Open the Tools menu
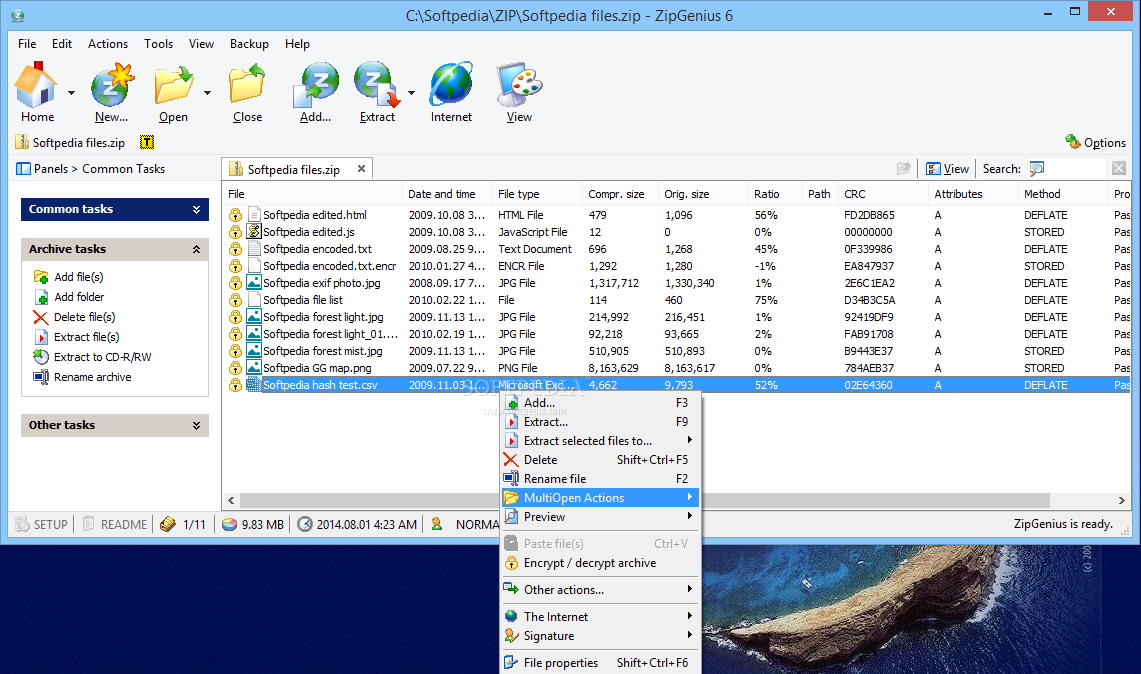This screenshot has width=1141, height=674. [x=158, y=44]
